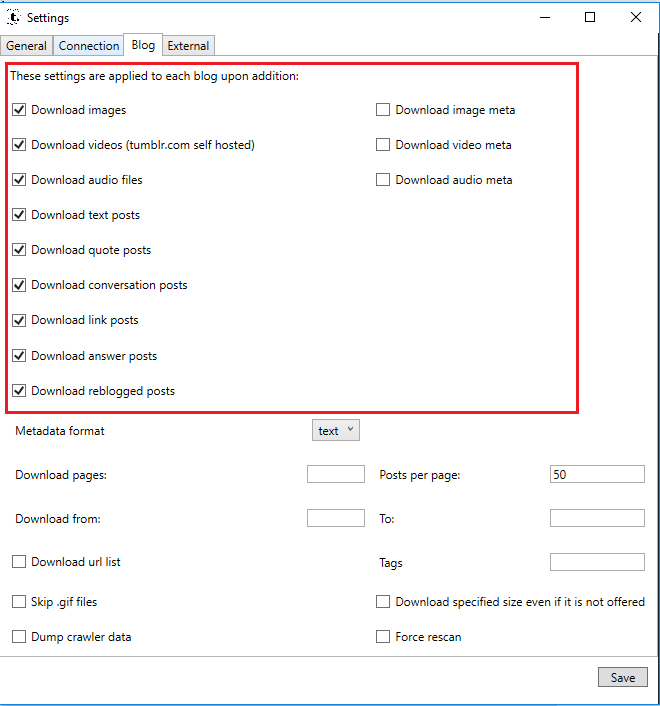Maximize the Settings window
The width and height of the screenshot is (660, 706).
pos(590,17)
